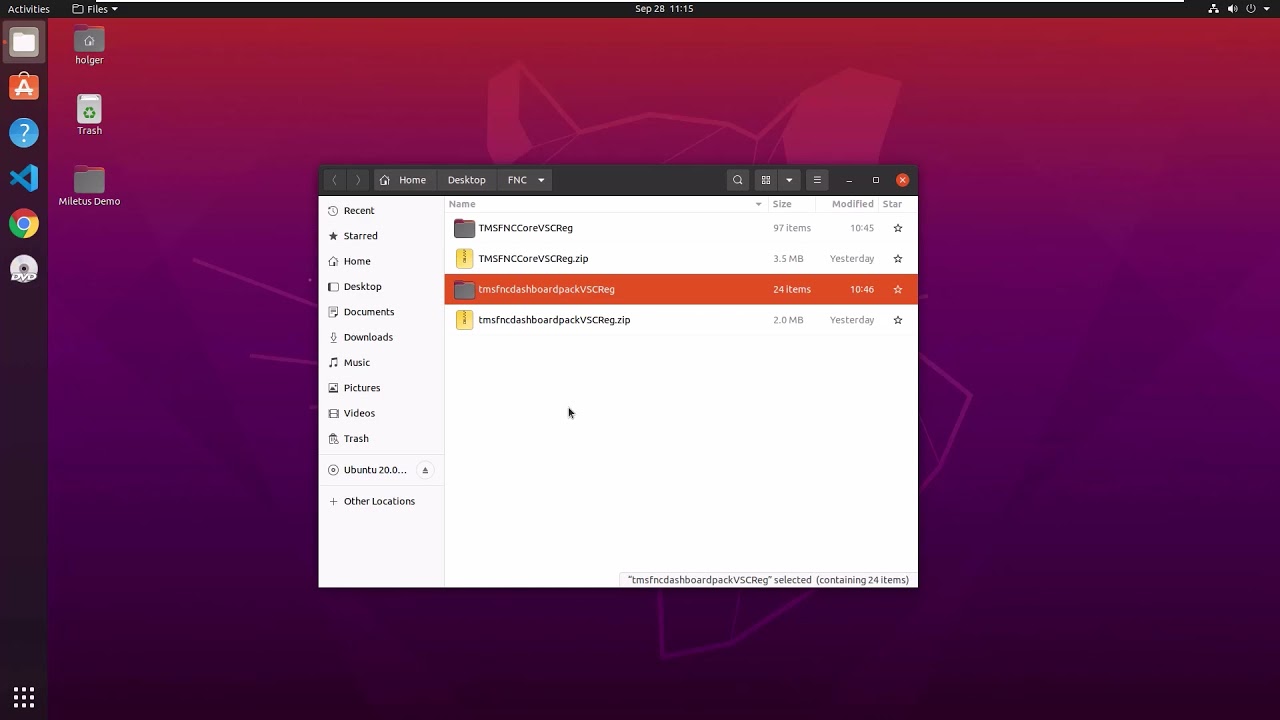
Task: Select the Miletus Demo folder on the desktop
Action: [x=89, y=186]
